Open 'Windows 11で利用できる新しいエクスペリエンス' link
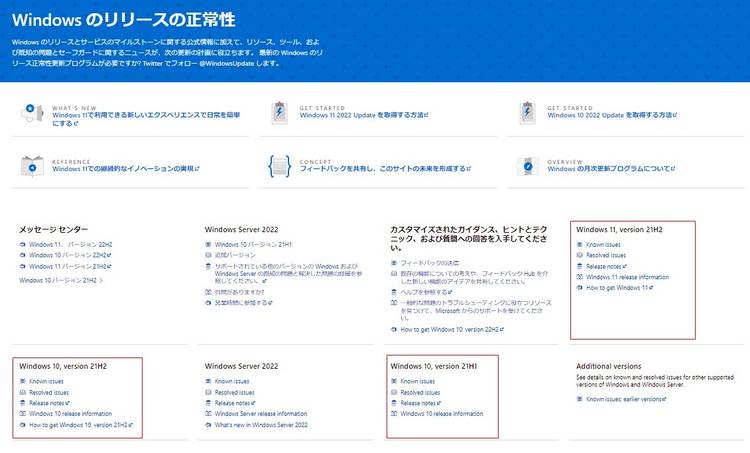The width and height of the screenshot is (750, 453). click(146, 119)
